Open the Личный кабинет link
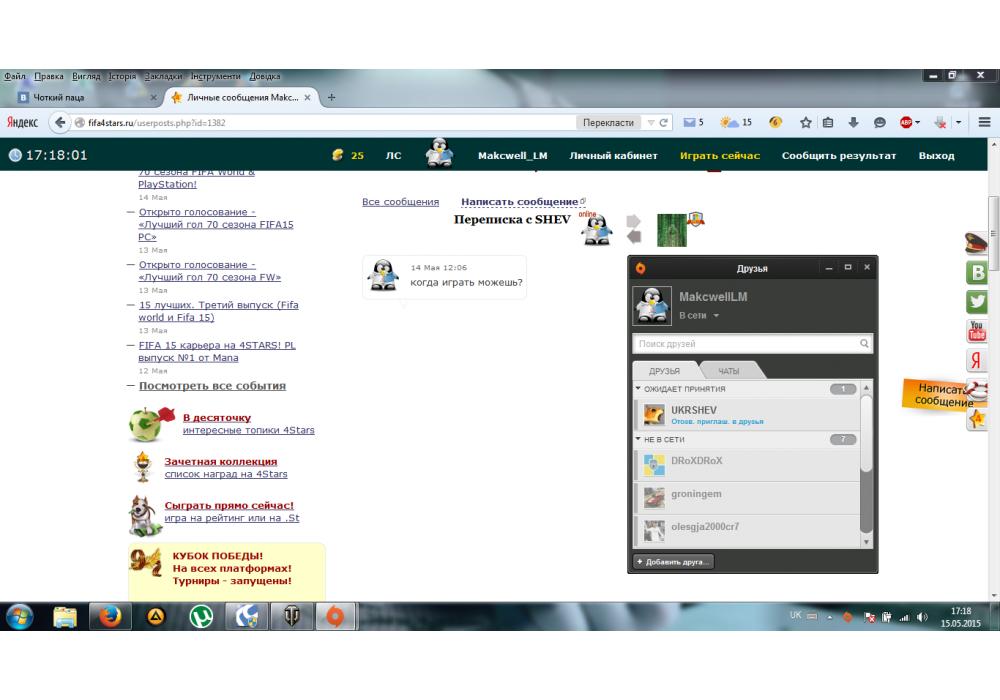Viewport: 1000px width, 700px height. (613, 156)
